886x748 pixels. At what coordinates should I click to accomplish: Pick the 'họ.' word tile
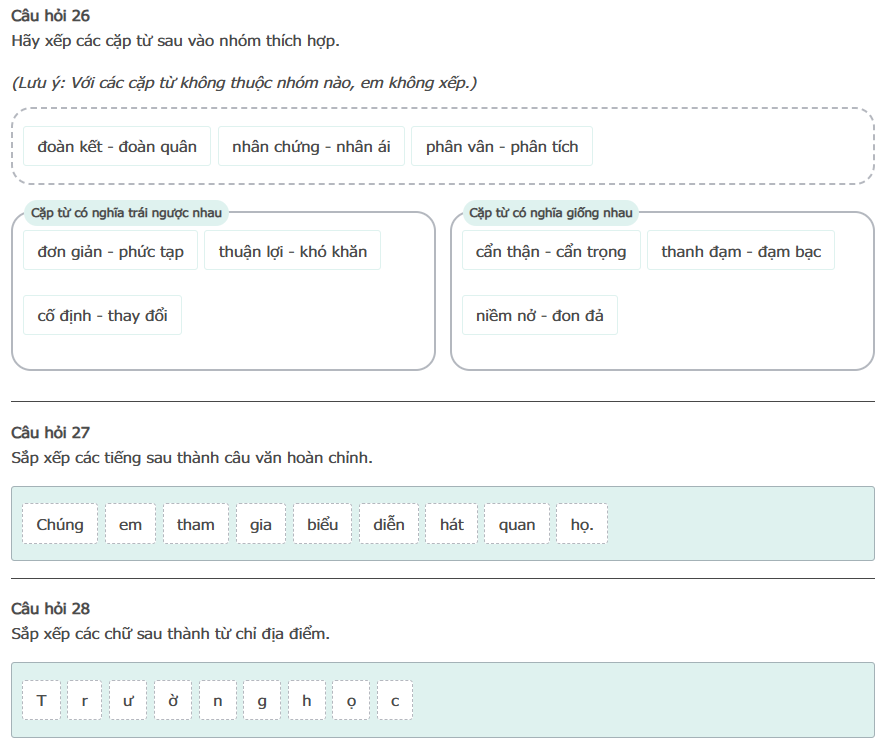tap(582, 524)
